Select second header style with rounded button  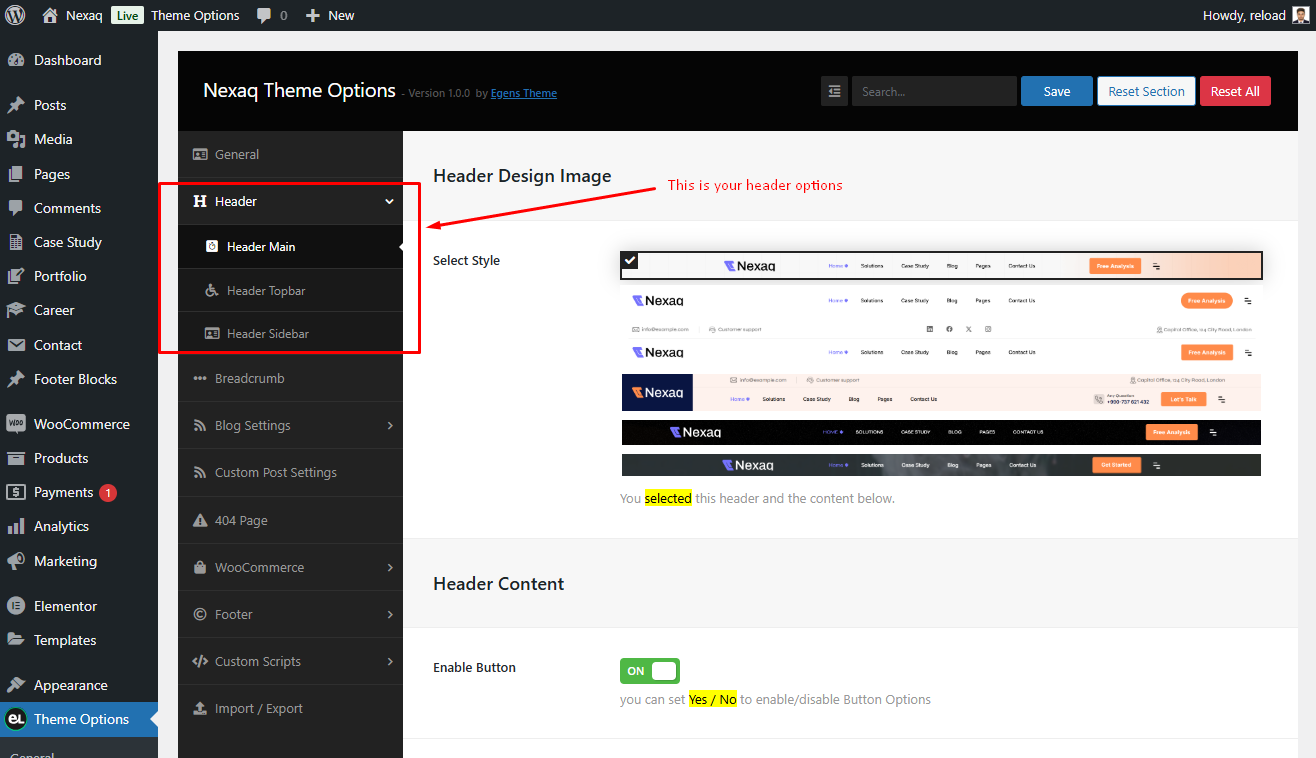tap(941, 300)
